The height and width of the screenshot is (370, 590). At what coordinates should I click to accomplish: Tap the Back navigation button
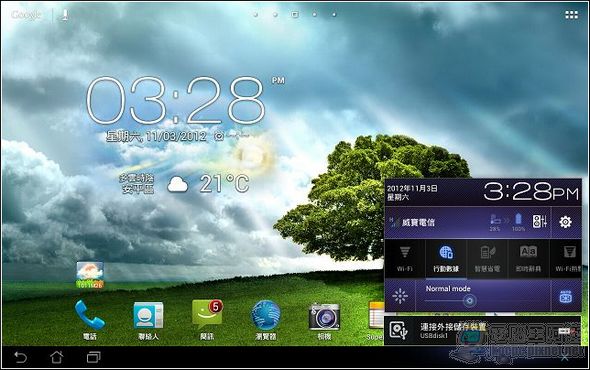[x=20, y=357]
